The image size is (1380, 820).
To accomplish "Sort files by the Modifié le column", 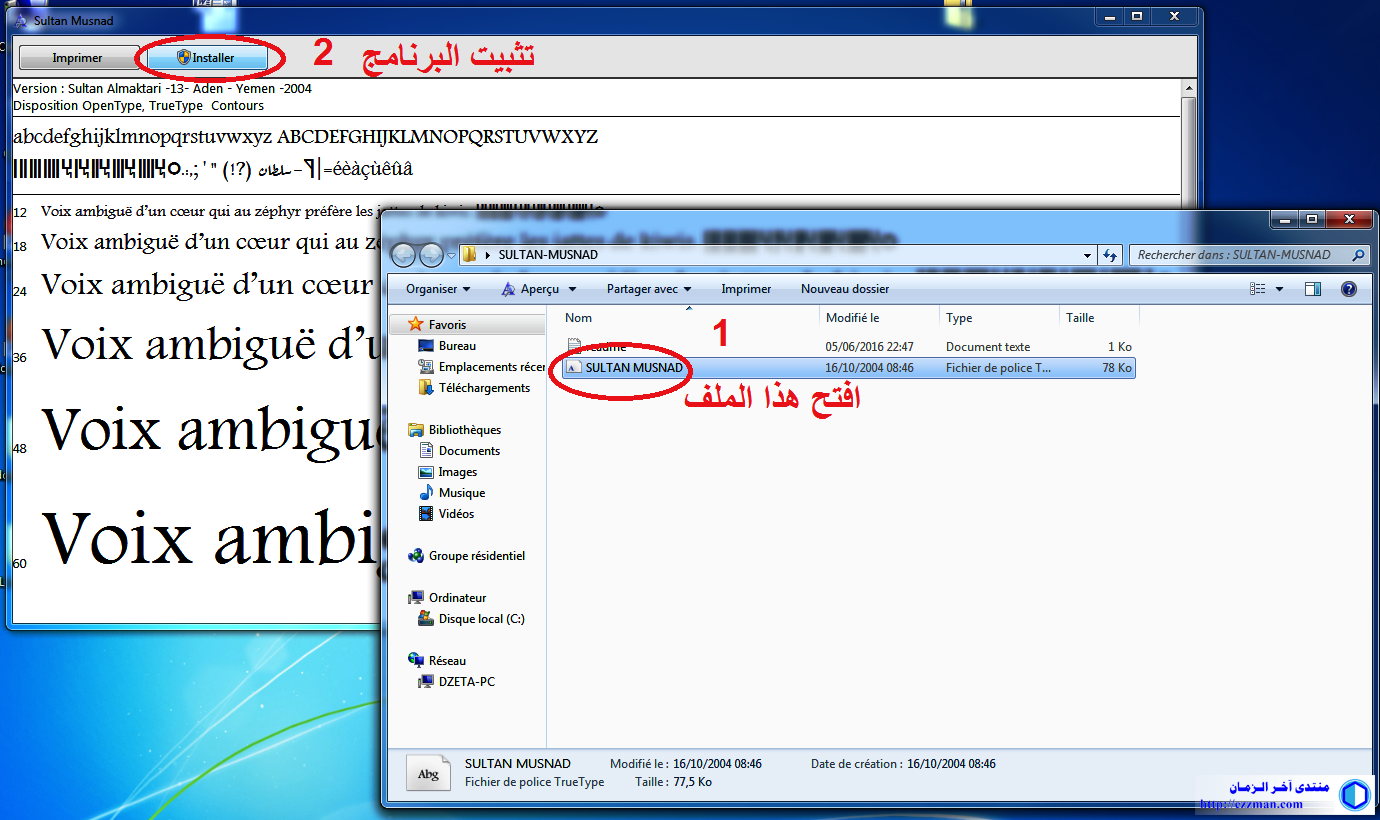I will (x=852, y=318).
